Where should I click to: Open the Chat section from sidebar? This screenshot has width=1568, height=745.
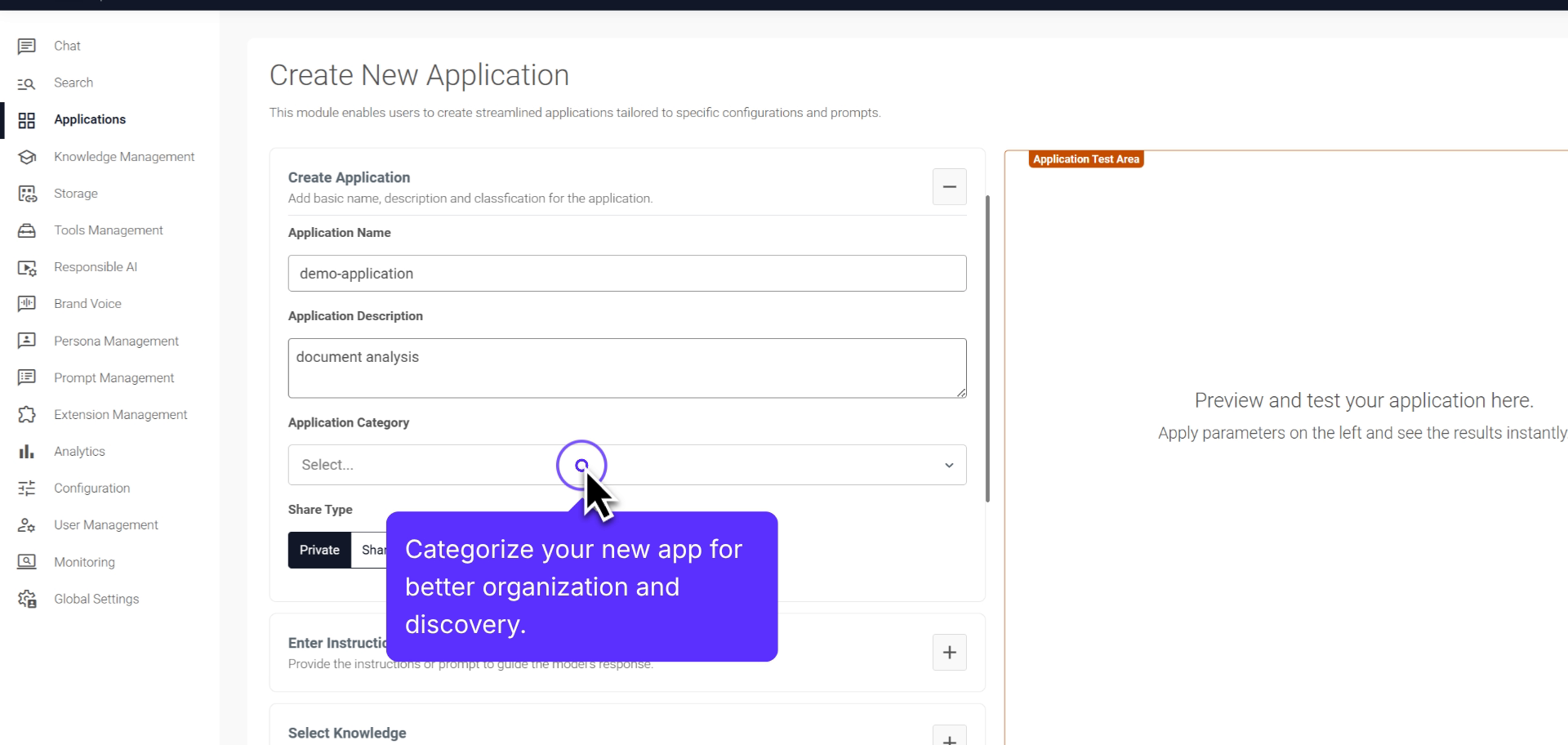pos(67,46)
